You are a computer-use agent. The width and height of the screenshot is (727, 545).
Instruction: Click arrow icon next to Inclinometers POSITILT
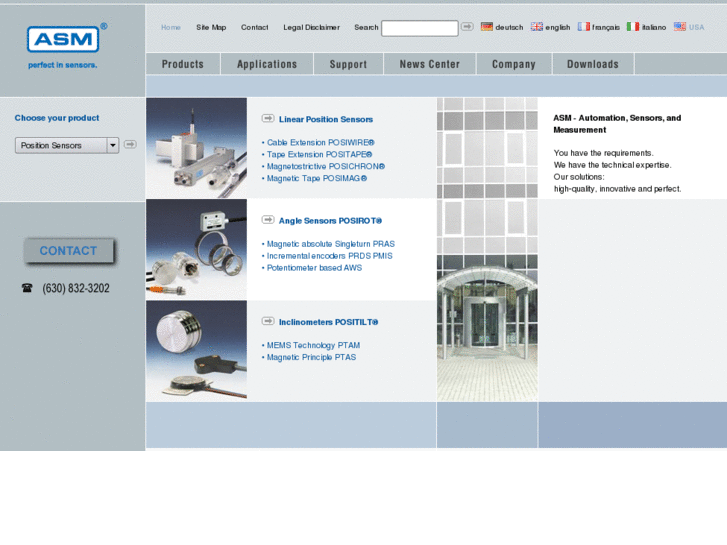[x=268, y=321]
